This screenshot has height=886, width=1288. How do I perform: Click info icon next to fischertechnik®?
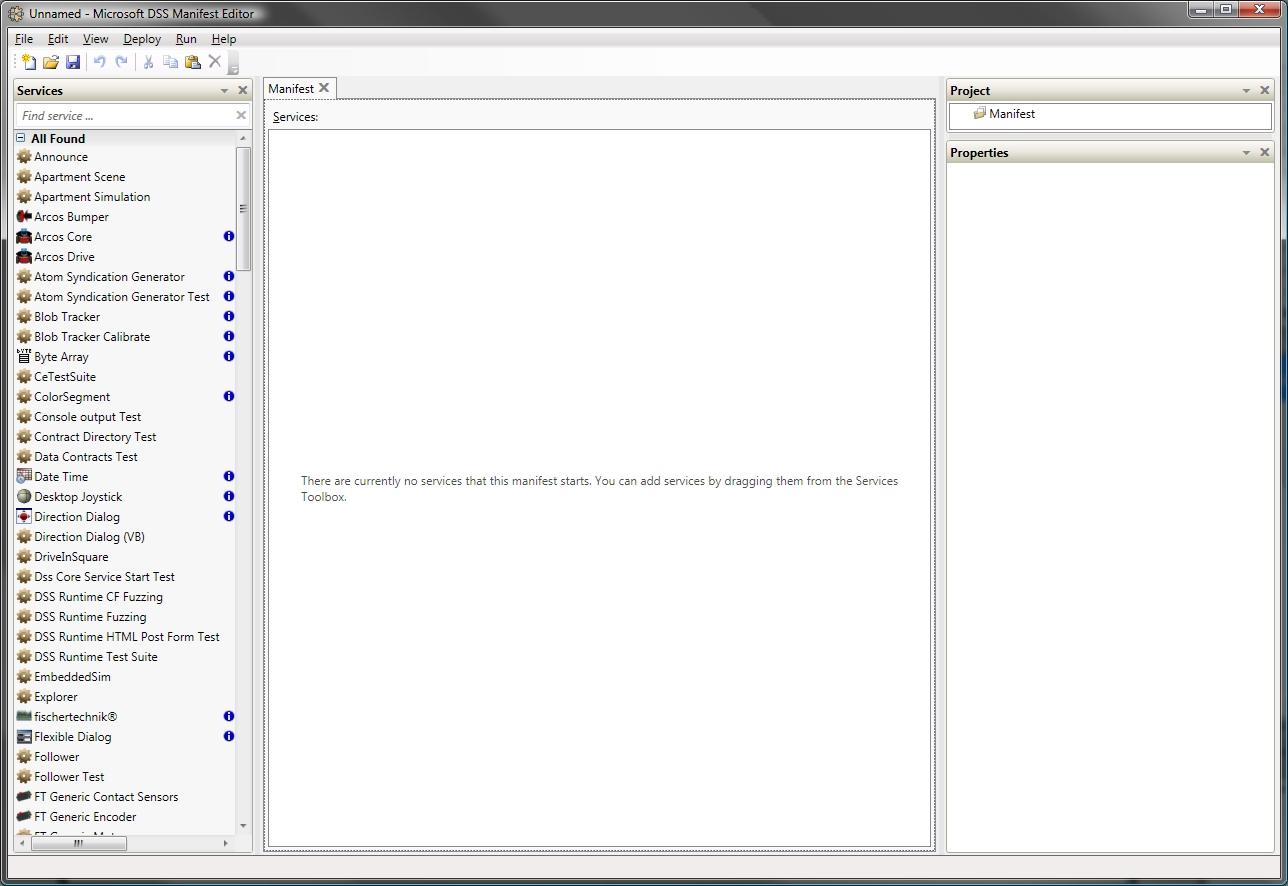point(229,717)
